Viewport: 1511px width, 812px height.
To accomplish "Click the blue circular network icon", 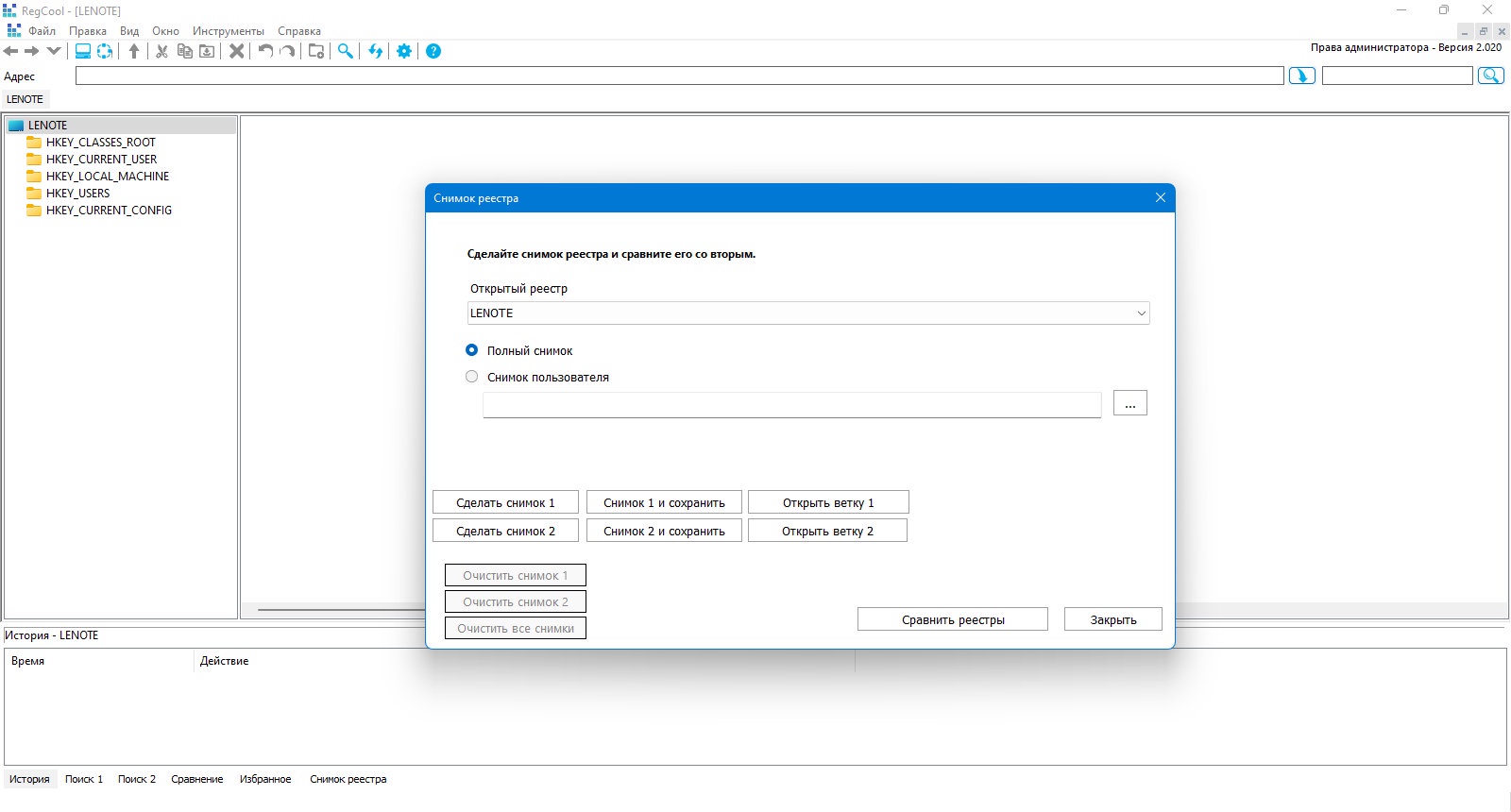I will (105, 51).
